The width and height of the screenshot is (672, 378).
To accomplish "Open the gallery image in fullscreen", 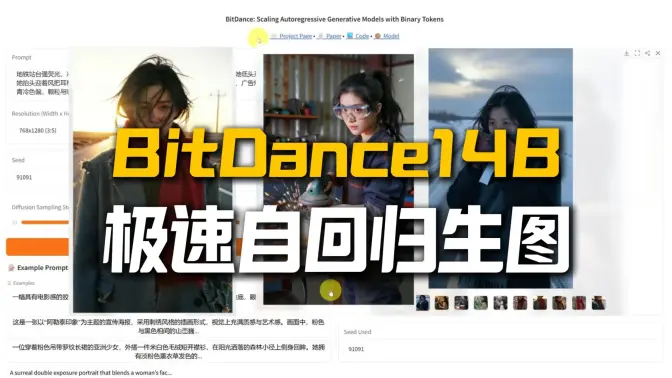I will (637, 53).
